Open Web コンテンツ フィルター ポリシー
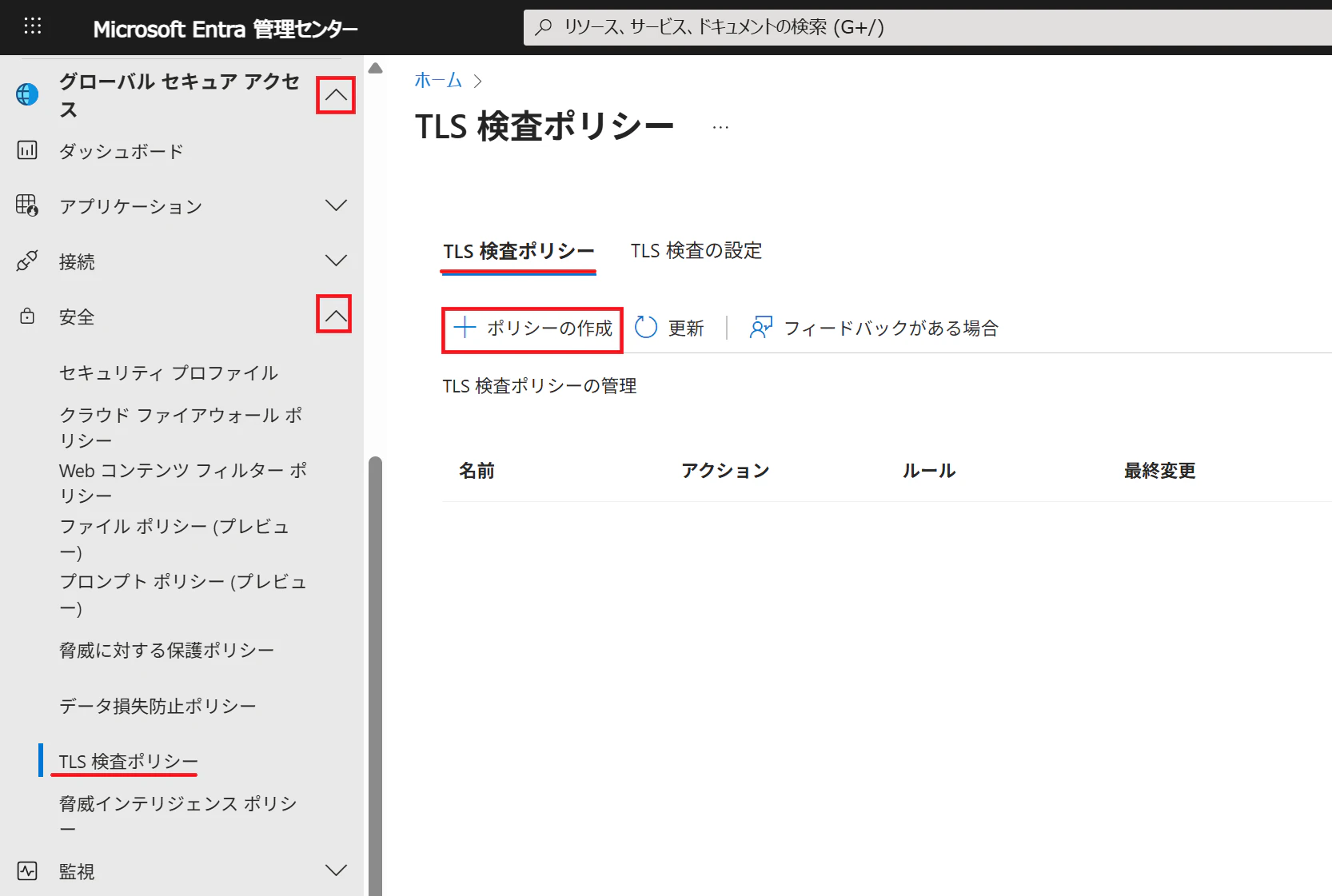Screen dimensions: 1332x896 (183, 483)
